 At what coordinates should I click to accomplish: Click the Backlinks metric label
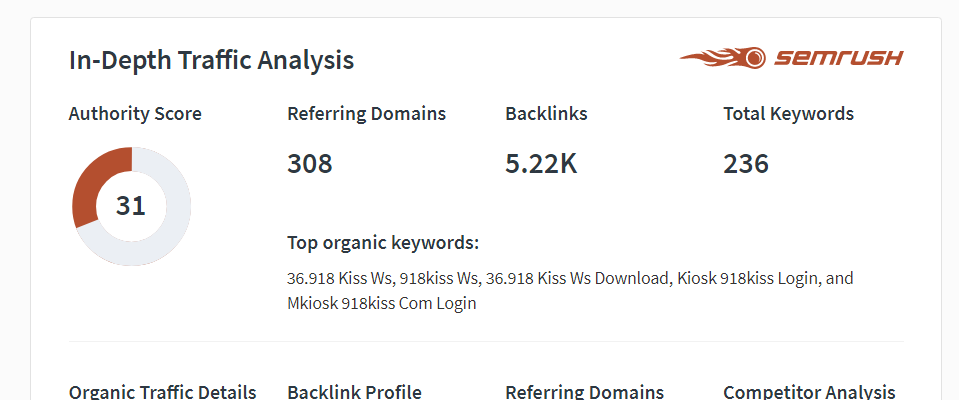[x=546, y=114]
